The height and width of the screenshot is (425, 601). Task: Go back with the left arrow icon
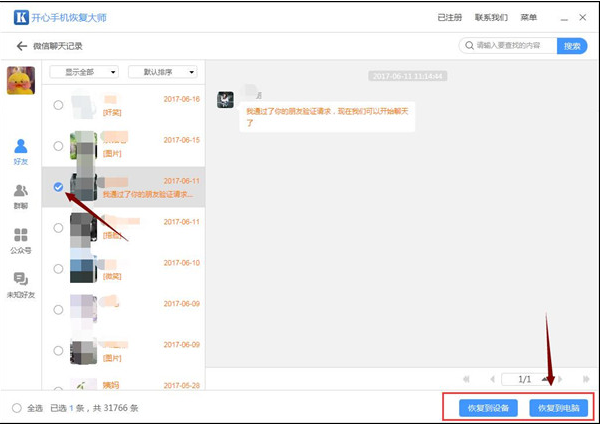tap(21, 46)
